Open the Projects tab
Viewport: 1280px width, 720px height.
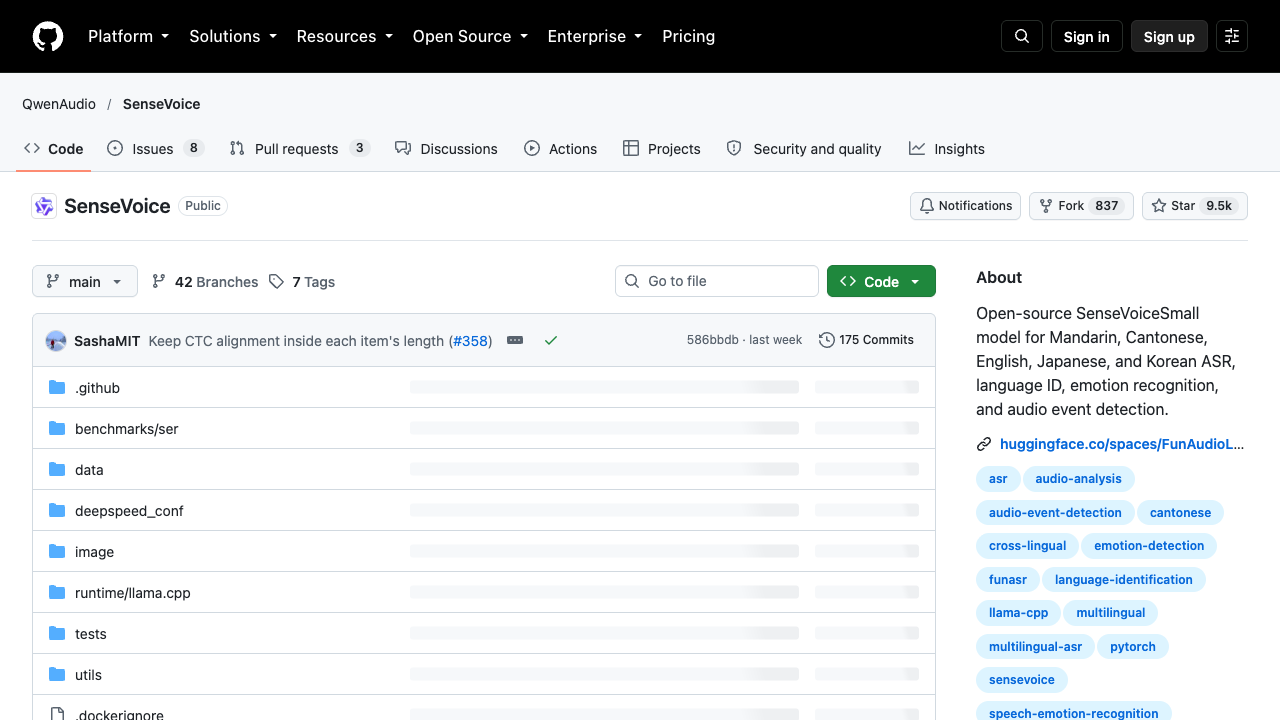pyautogui.click(x=661, y=149)
